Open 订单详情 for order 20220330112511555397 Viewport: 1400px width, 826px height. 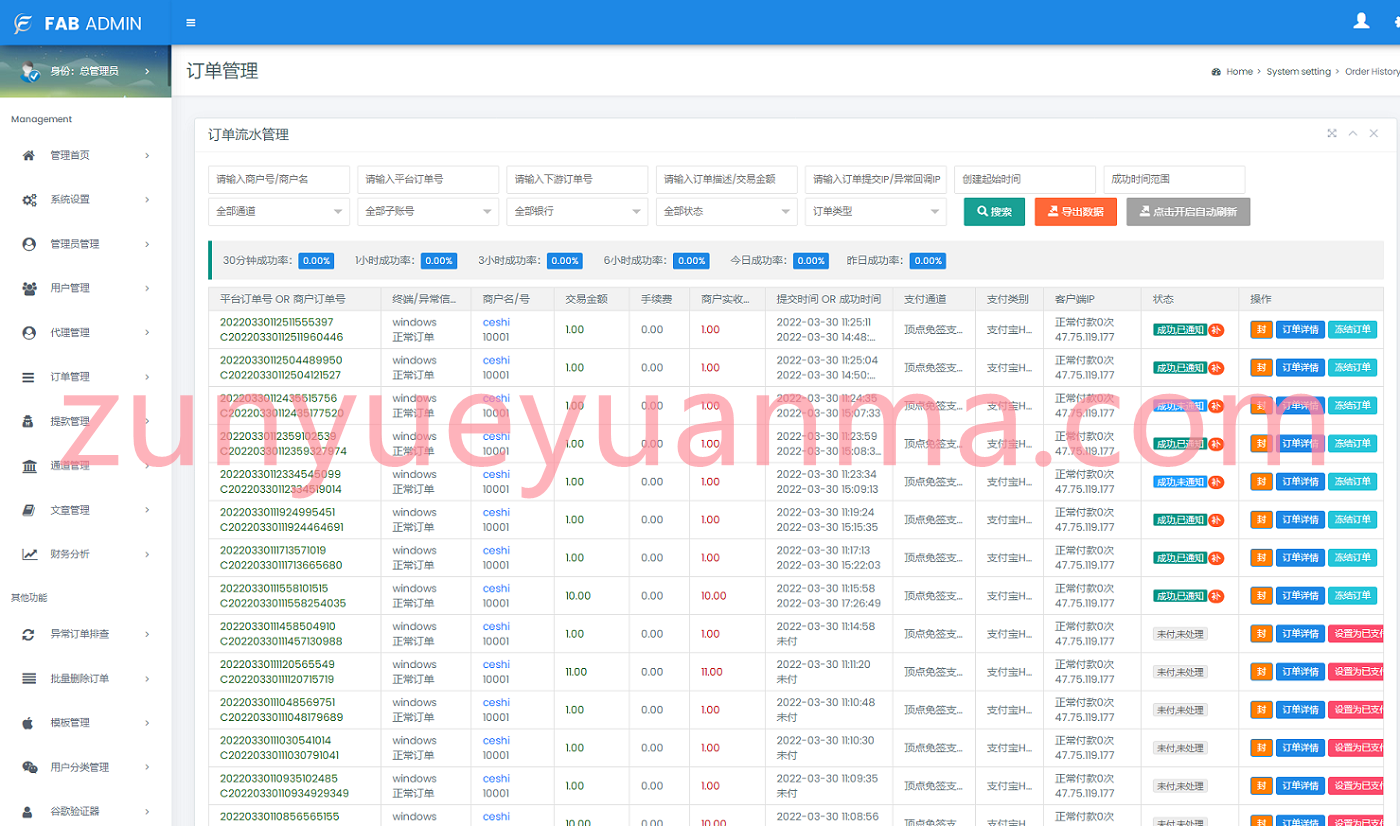point(1300,330)
